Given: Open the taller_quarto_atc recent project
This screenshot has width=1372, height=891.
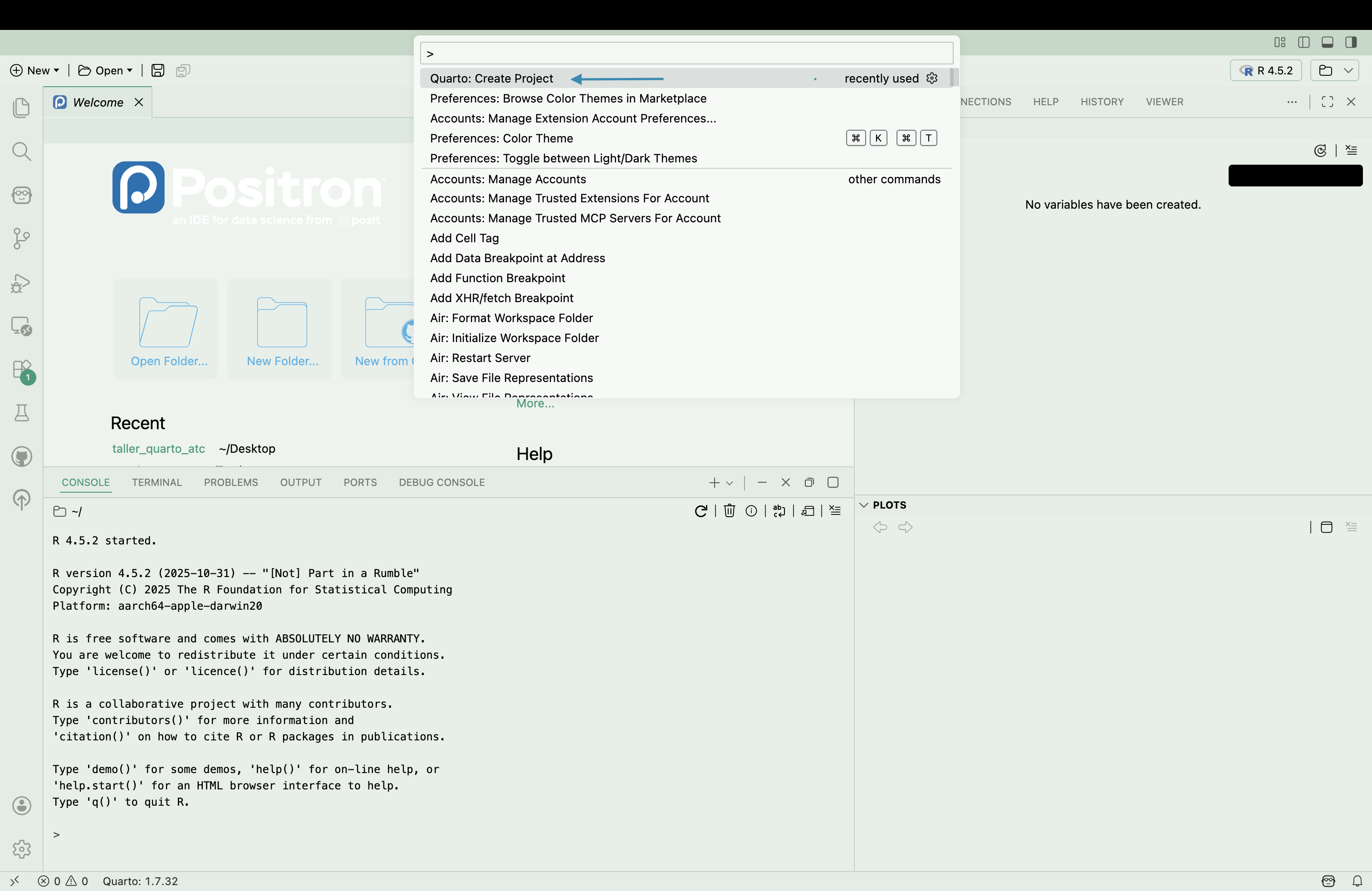Looking at the screenshot, I should [x=158, y=448].
